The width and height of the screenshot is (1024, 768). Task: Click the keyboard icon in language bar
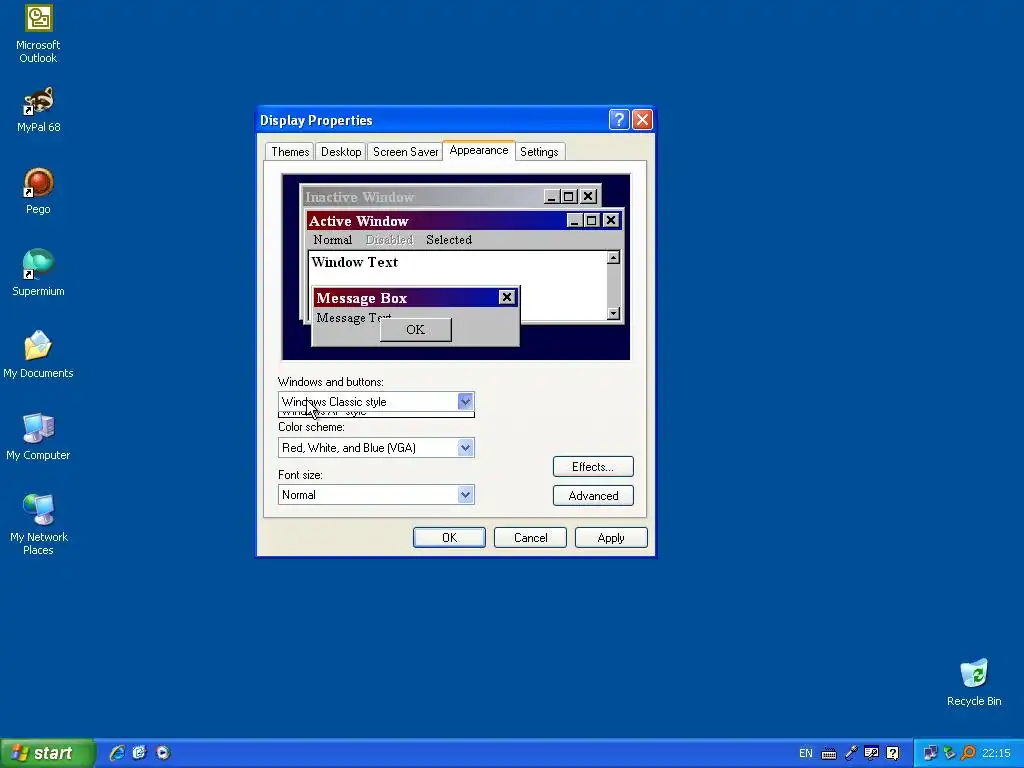(829, 754)
